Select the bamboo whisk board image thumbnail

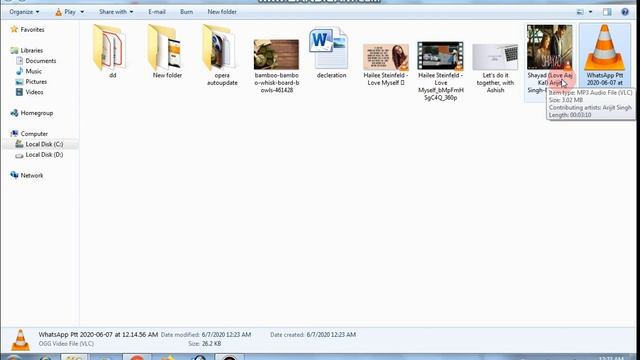click(x=276, y=55)
